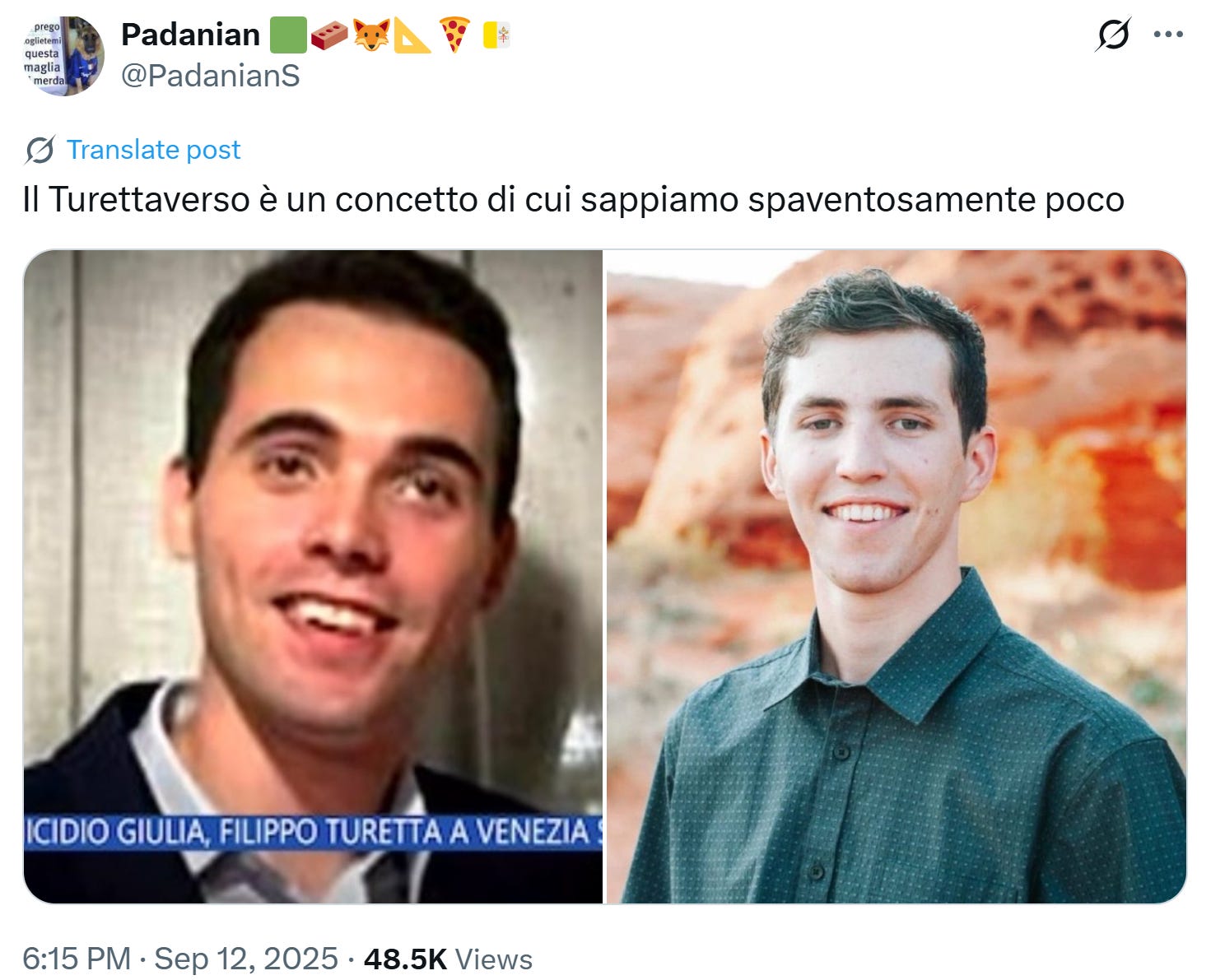
Task: Click the Grok icon beside Translate post
Action: (40, 150)
